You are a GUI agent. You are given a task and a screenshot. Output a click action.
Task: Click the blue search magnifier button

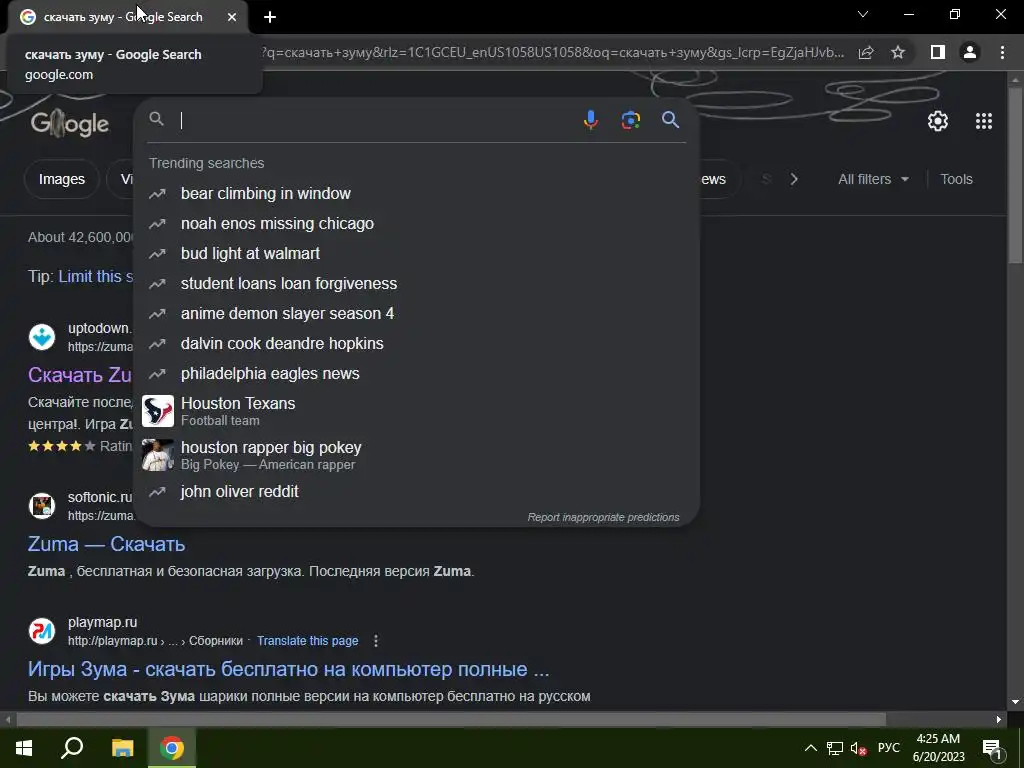pos(670,120)
